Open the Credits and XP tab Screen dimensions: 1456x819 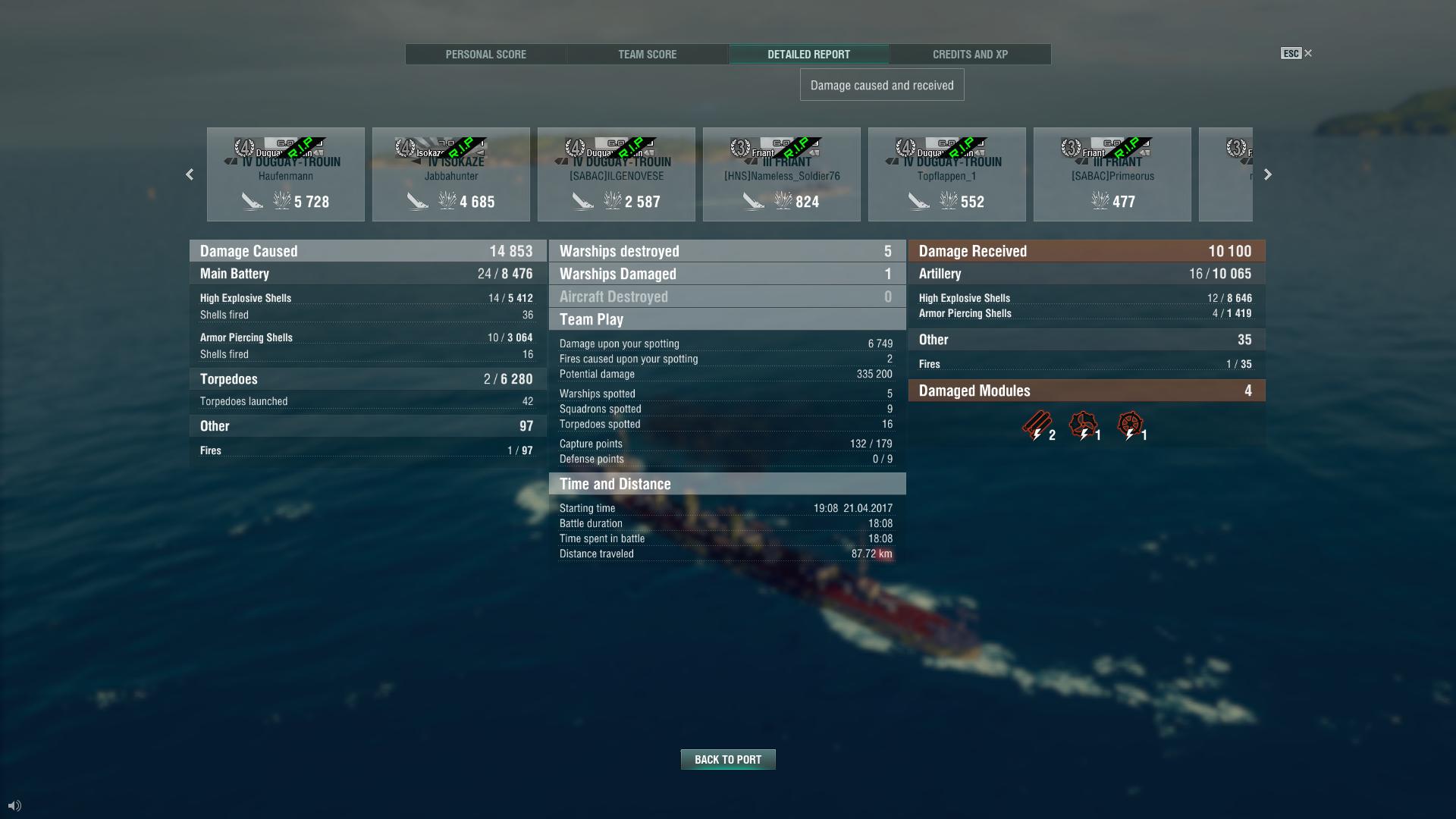tap(970, 54)
